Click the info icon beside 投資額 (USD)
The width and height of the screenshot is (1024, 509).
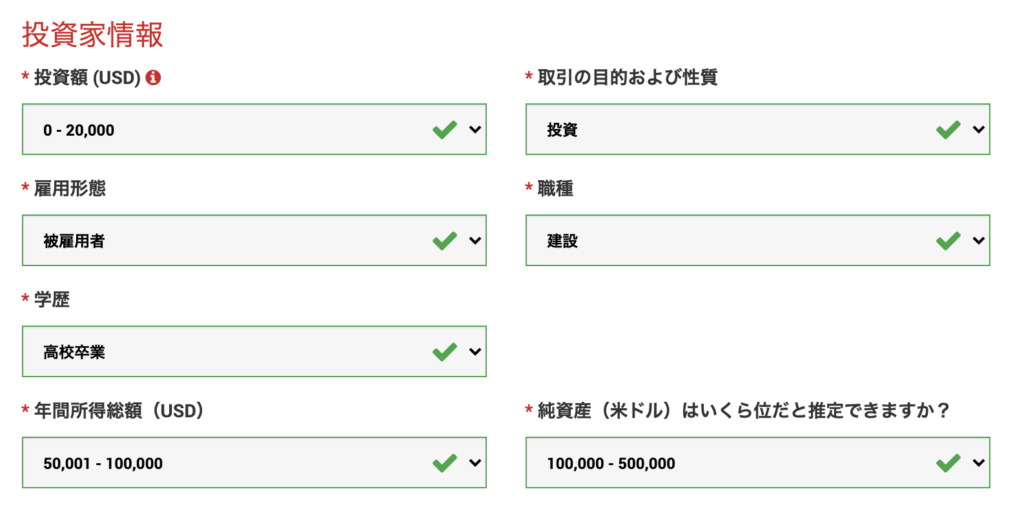tap(153, 78)
